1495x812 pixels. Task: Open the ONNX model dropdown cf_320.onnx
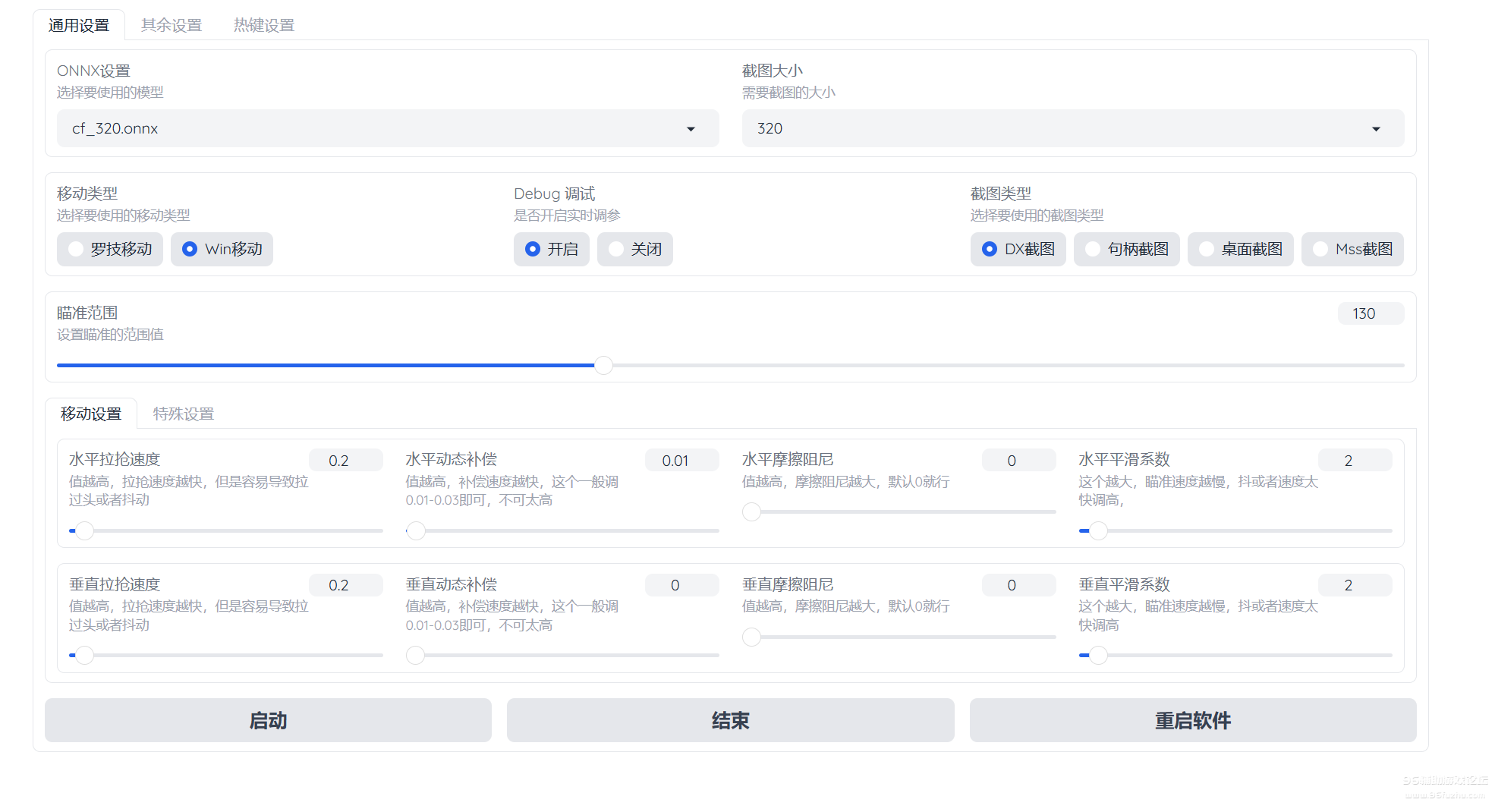click(387, 129)
